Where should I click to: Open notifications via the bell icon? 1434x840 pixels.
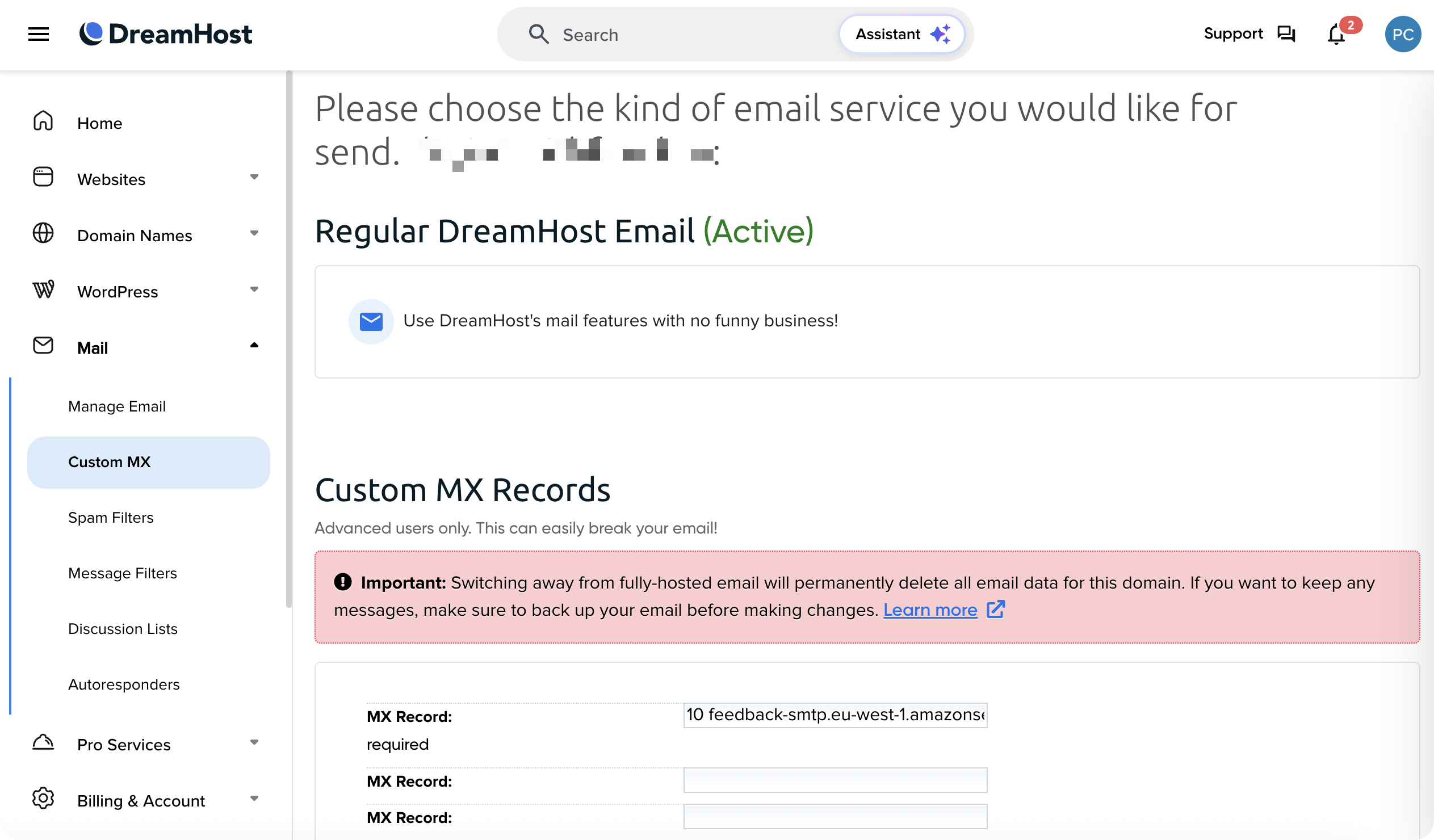point(1336,35)
